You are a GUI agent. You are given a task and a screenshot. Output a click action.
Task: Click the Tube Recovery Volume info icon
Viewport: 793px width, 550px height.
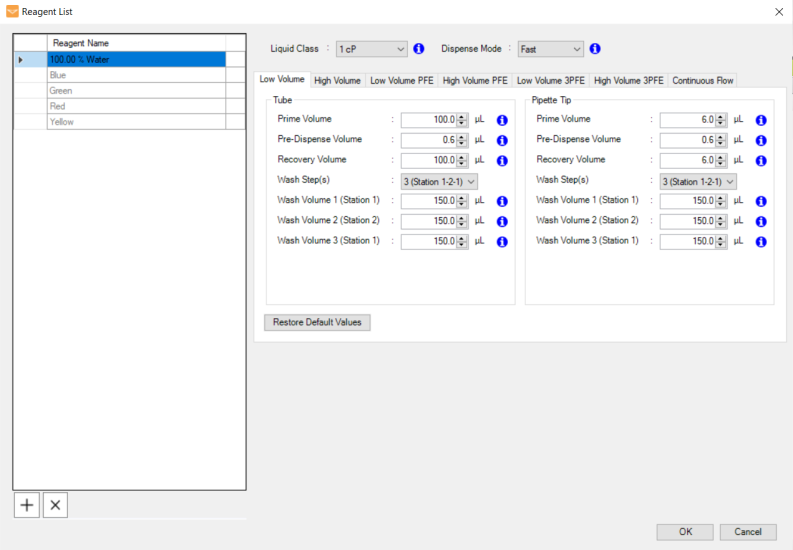502,161
